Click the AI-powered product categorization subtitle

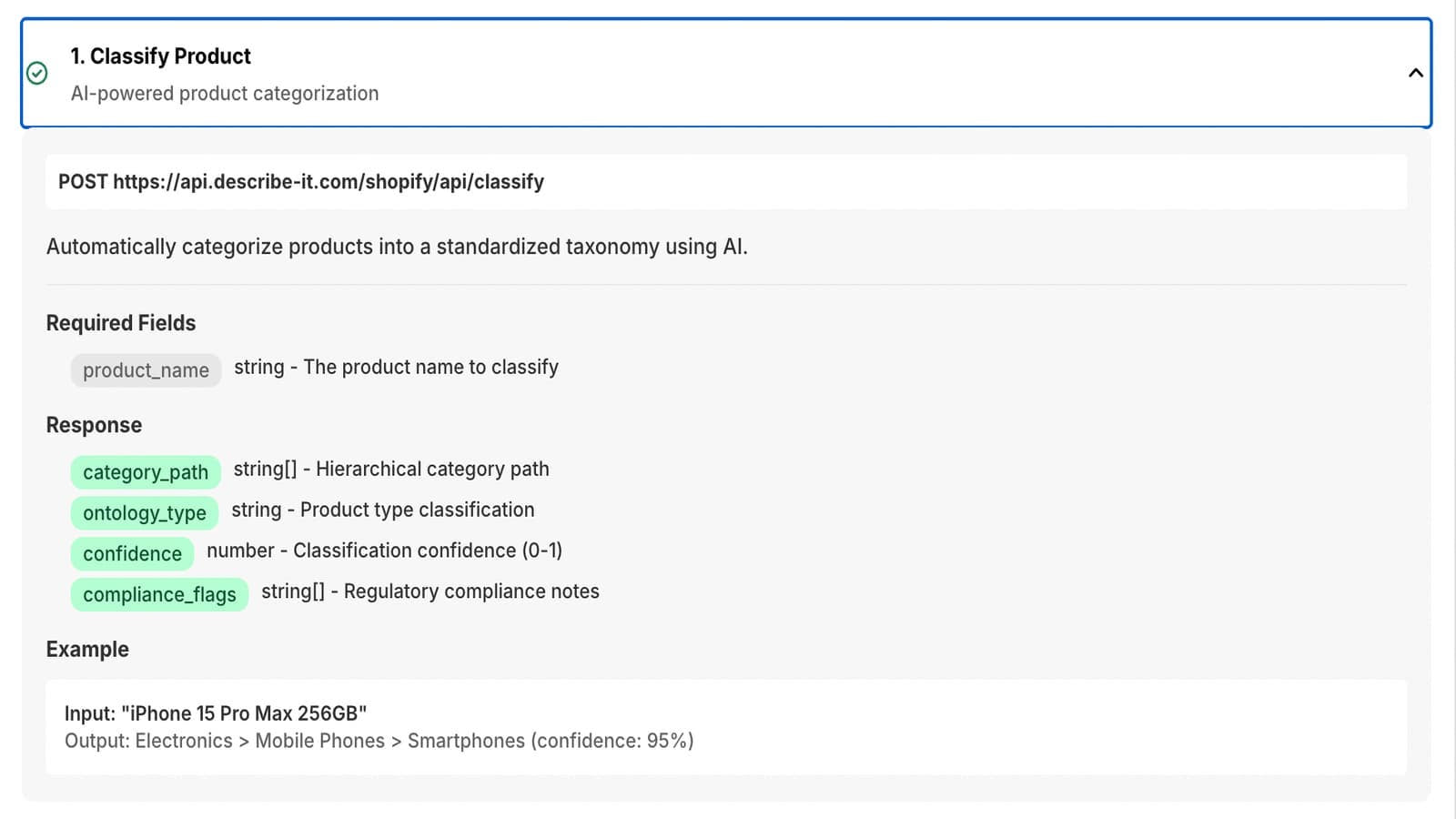225,94
